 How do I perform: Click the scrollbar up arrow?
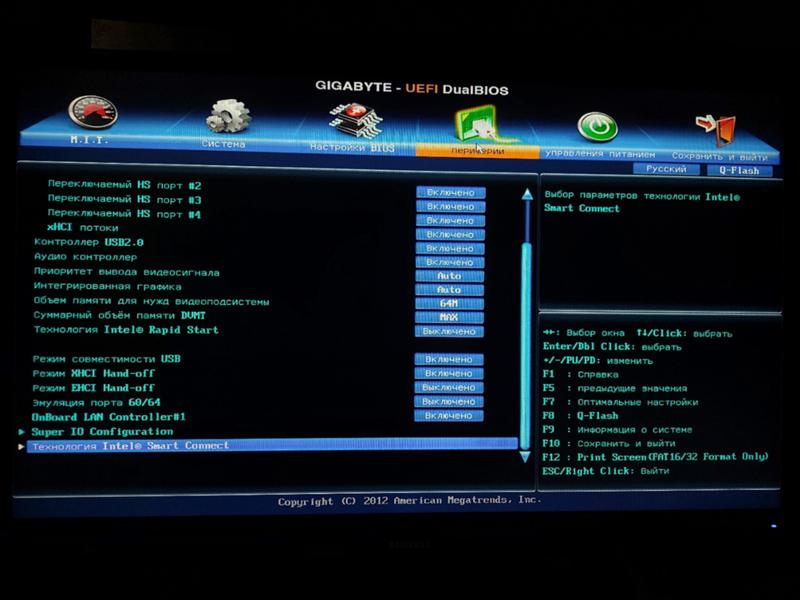click(527, 194)
